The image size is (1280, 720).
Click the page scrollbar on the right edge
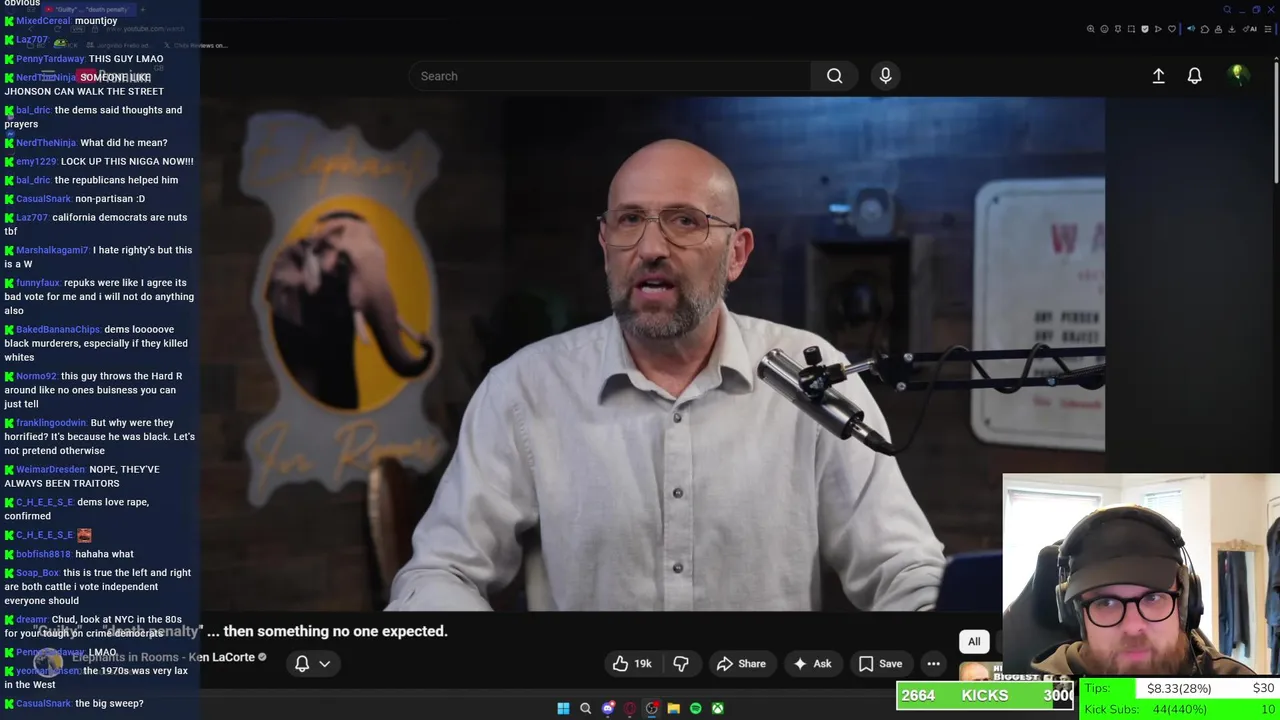[1276, 120]
